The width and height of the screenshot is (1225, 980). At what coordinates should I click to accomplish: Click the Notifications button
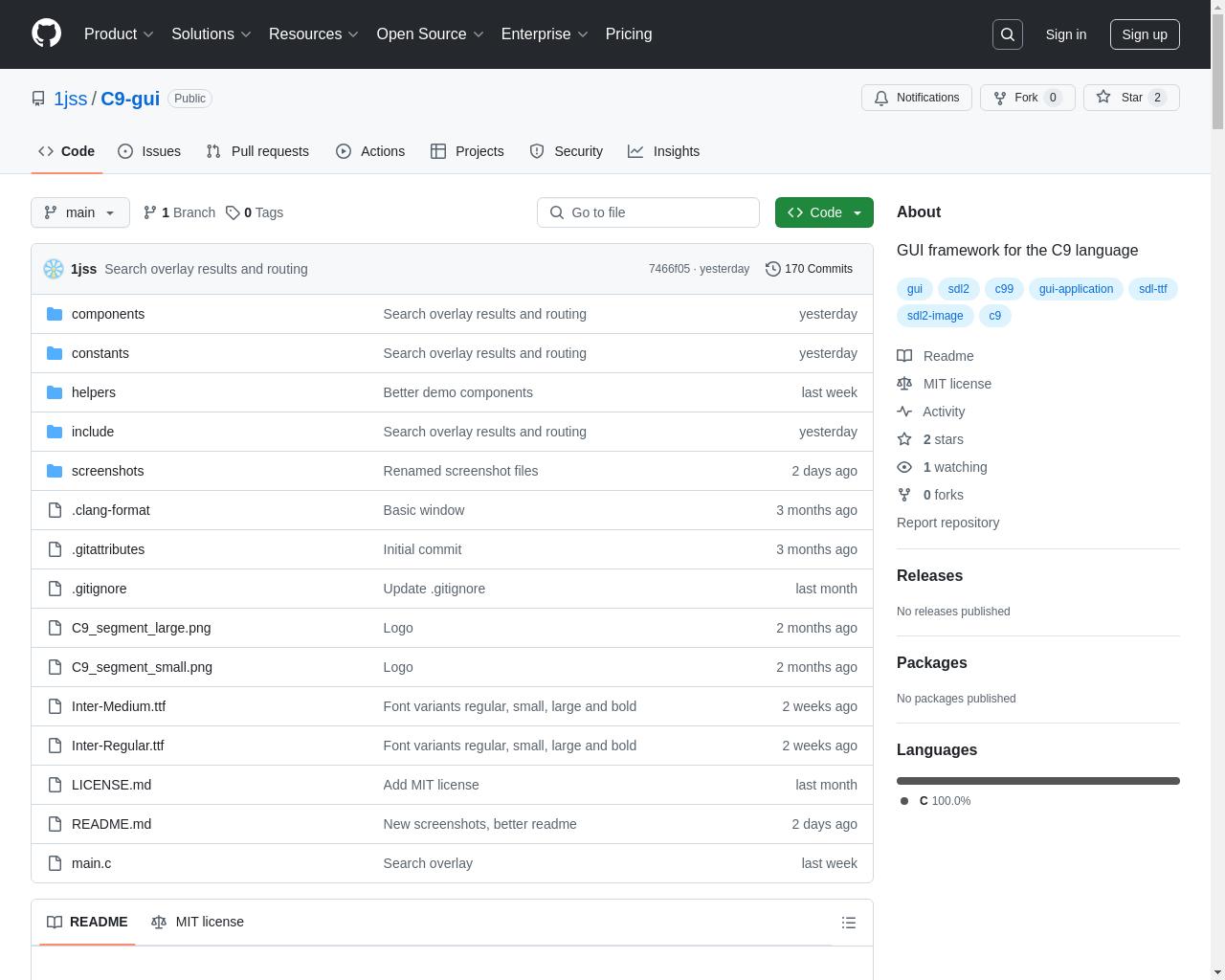(x=917, y=98)
